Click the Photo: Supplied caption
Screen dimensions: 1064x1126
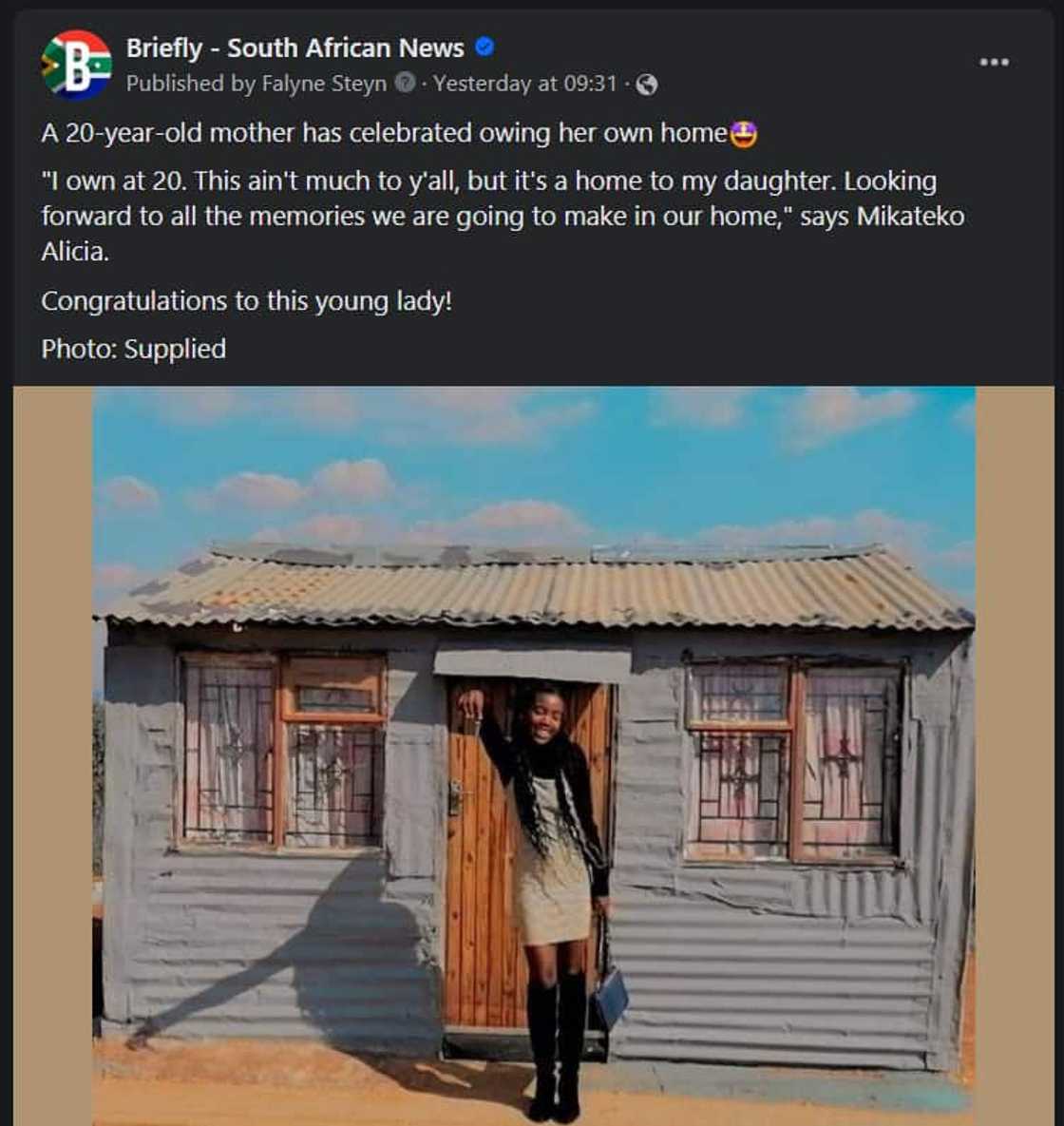133,349
